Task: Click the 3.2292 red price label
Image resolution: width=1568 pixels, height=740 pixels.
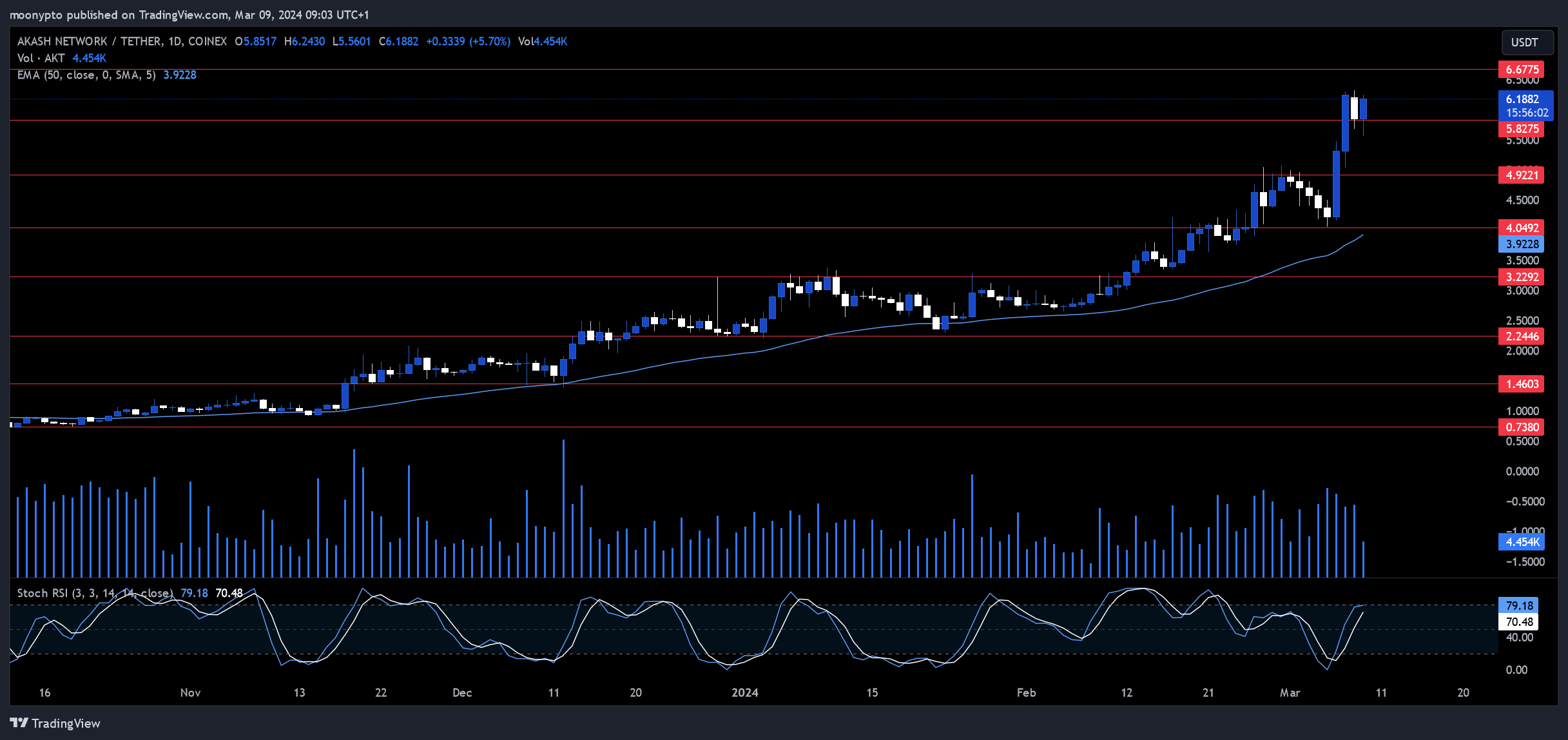Action: (x=1522, y=277)
